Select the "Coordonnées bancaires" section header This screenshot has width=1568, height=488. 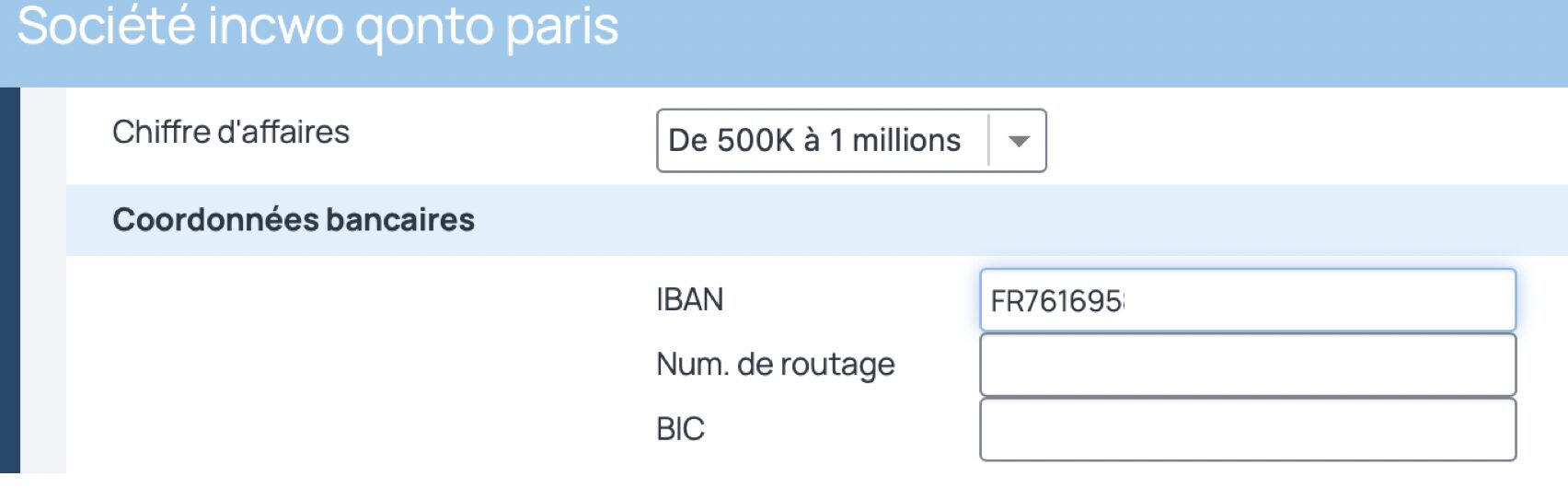point(294,220)
